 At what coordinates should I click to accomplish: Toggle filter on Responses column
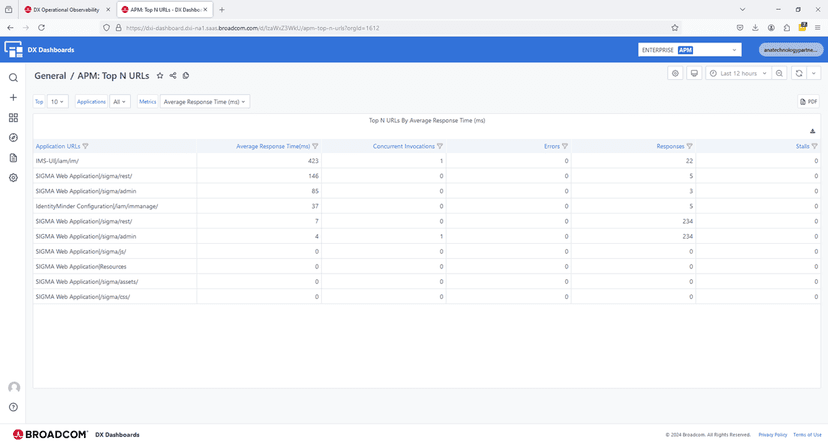690,146
